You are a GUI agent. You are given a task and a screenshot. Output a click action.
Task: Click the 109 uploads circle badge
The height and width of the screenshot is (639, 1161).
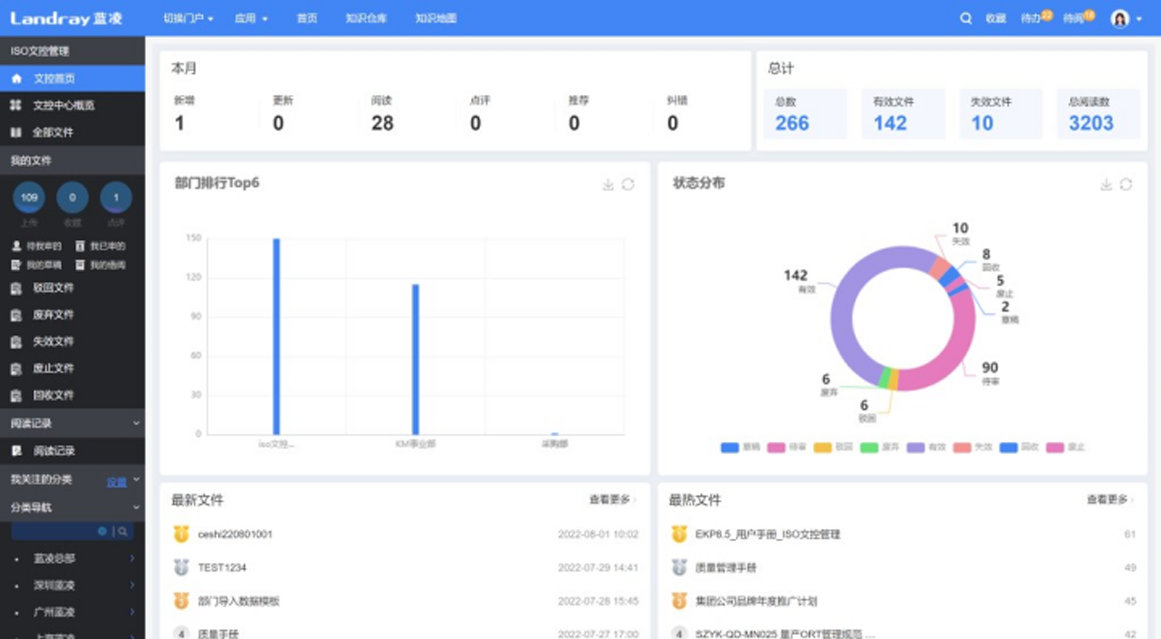[x=29, y=198]
